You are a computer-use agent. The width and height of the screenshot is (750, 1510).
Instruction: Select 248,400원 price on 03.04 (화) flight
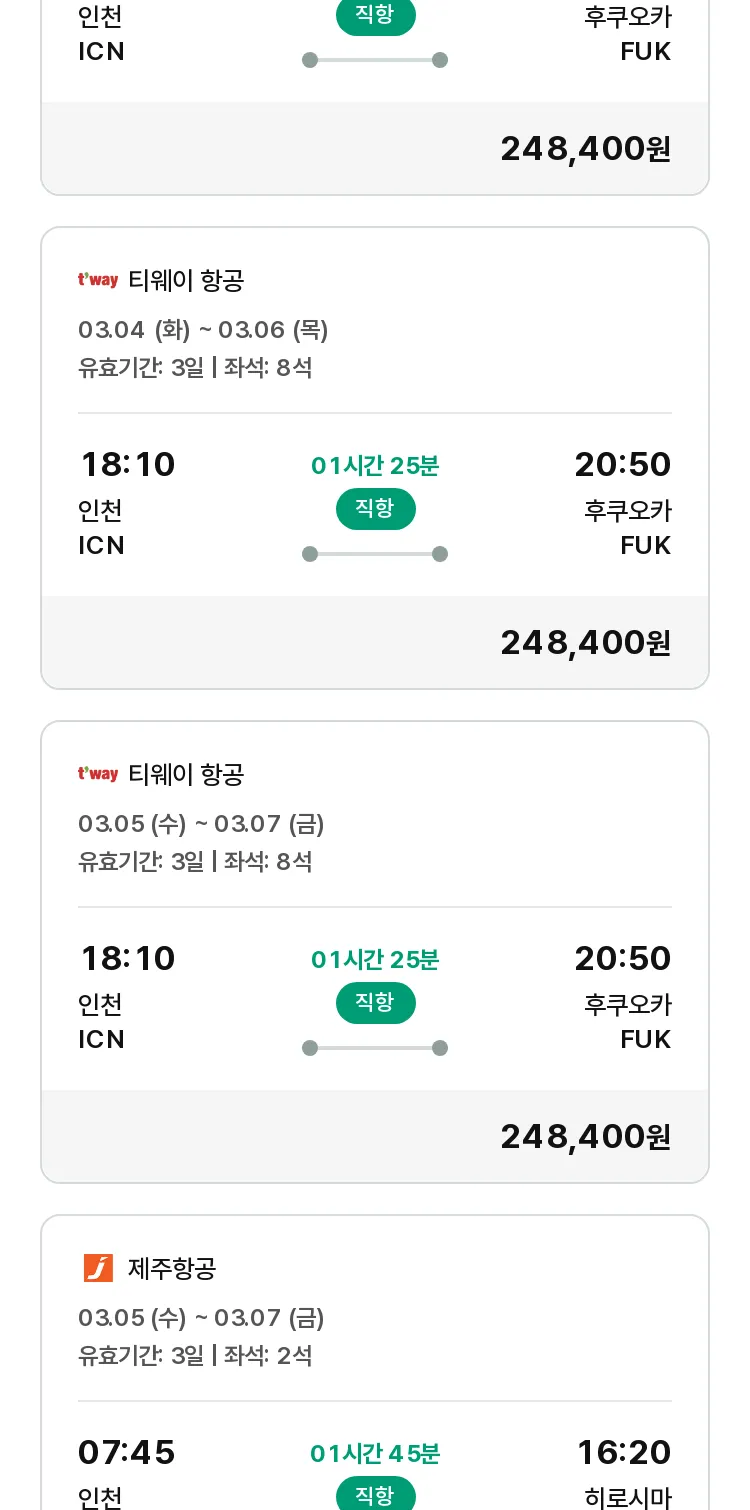(585, 643)
